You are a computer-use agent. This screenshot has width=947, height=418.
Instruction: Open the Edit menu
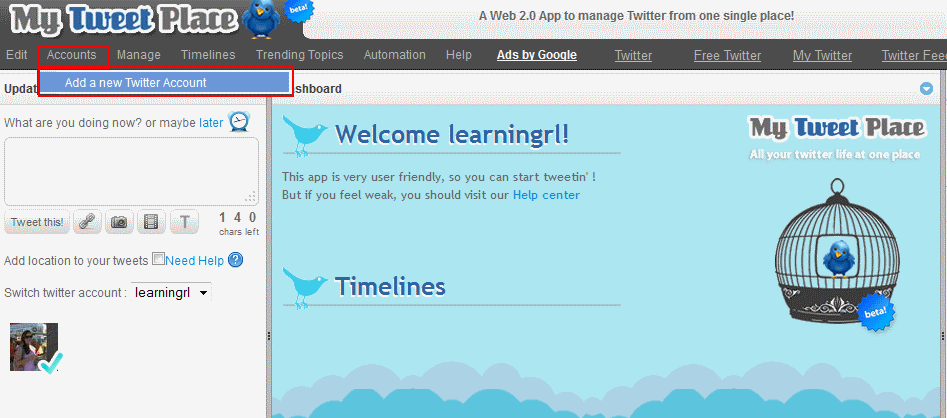pos(17,55)
